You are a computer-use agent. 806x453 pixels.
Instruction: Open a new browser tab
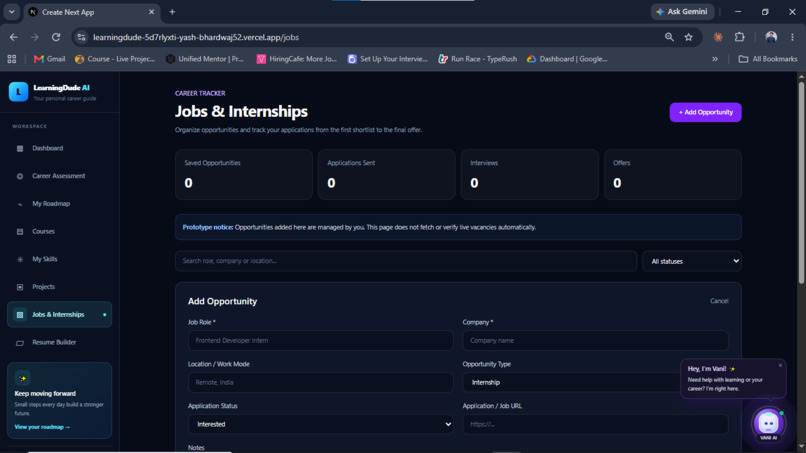[x=172, y=12]
